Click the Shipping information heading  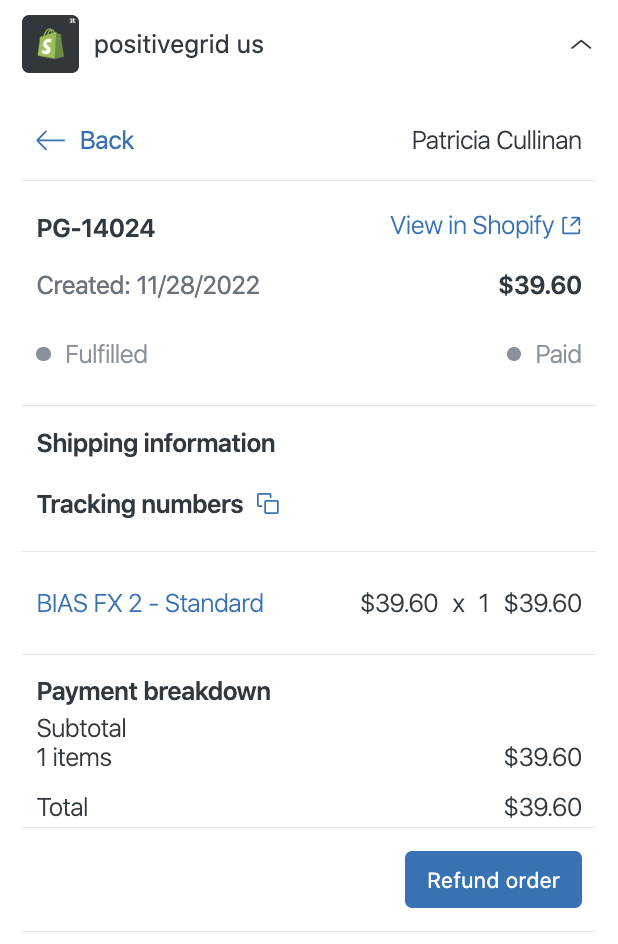point(156,444)
